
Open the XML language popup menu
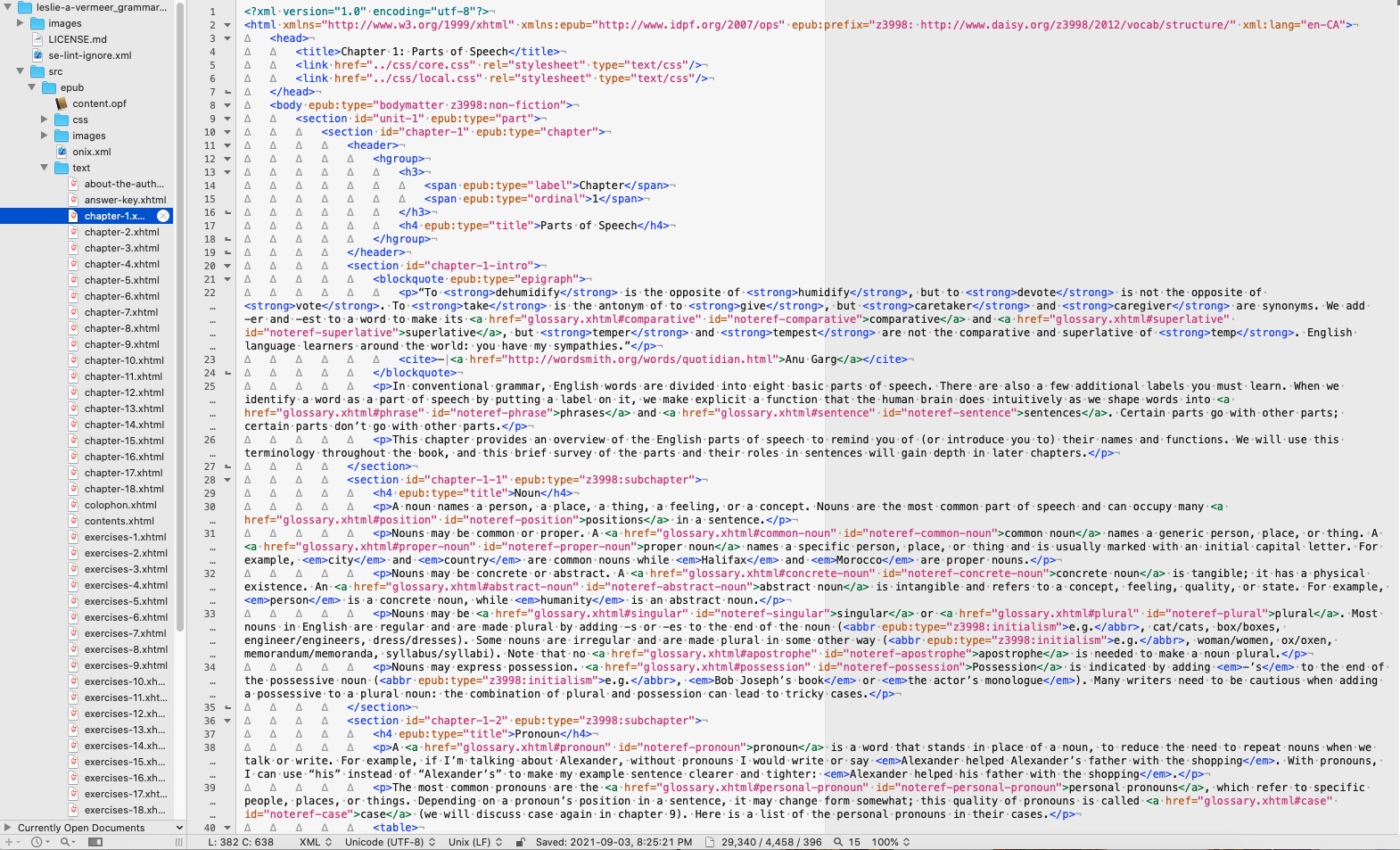pyautogui.click(x=316, y=842)
